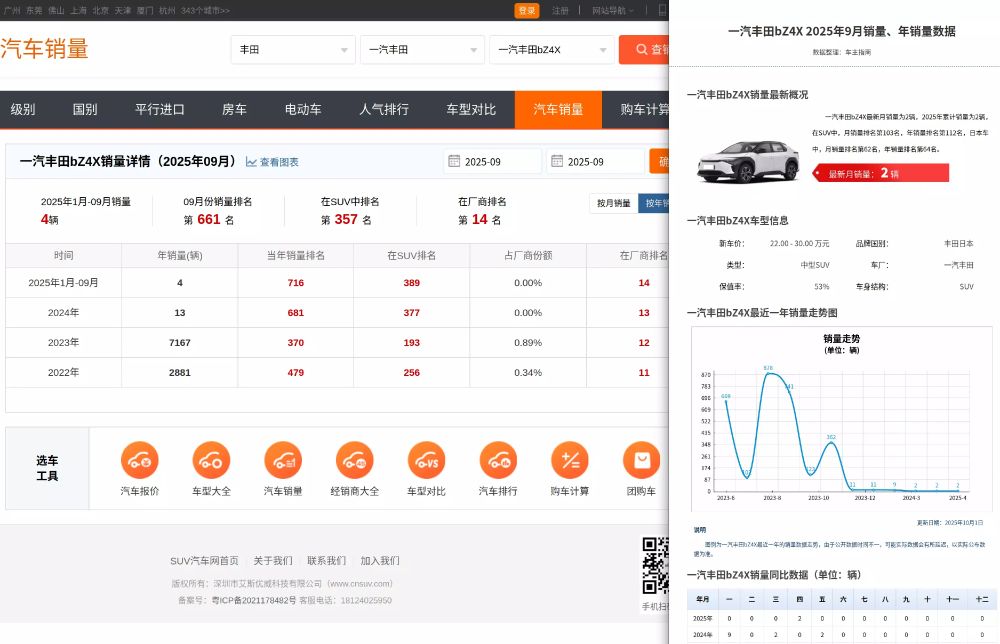Click the end date field 2025-09
Image resolution: width=1000 pixels, height=644 pixels.
[x=595, y=161]
